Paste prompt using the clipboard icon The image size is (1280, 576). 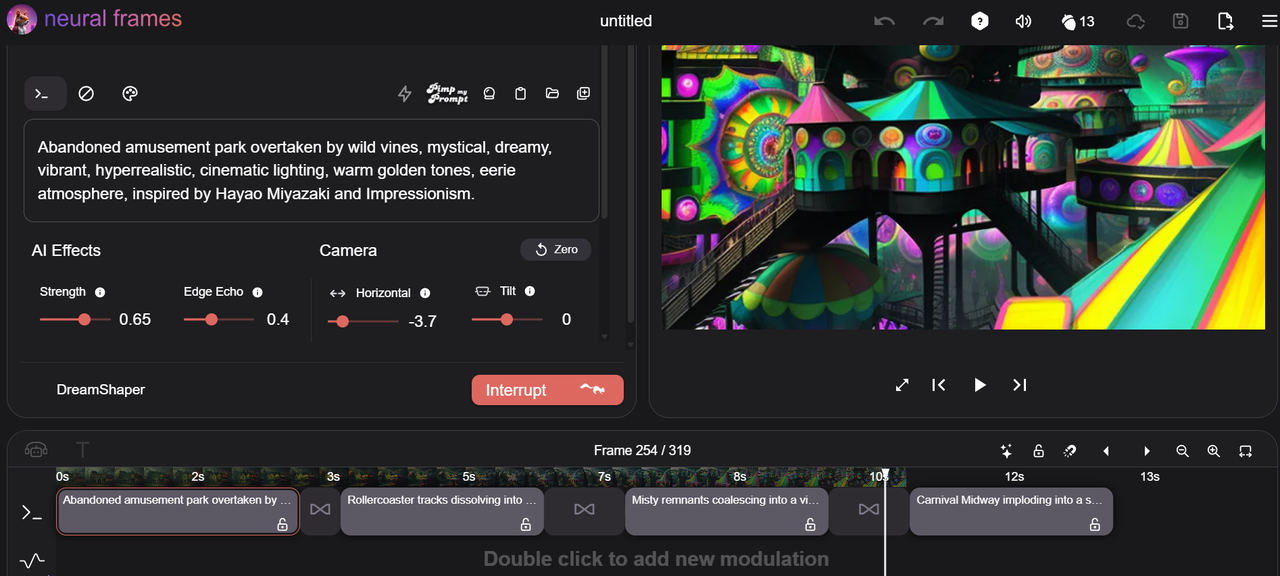520,93
